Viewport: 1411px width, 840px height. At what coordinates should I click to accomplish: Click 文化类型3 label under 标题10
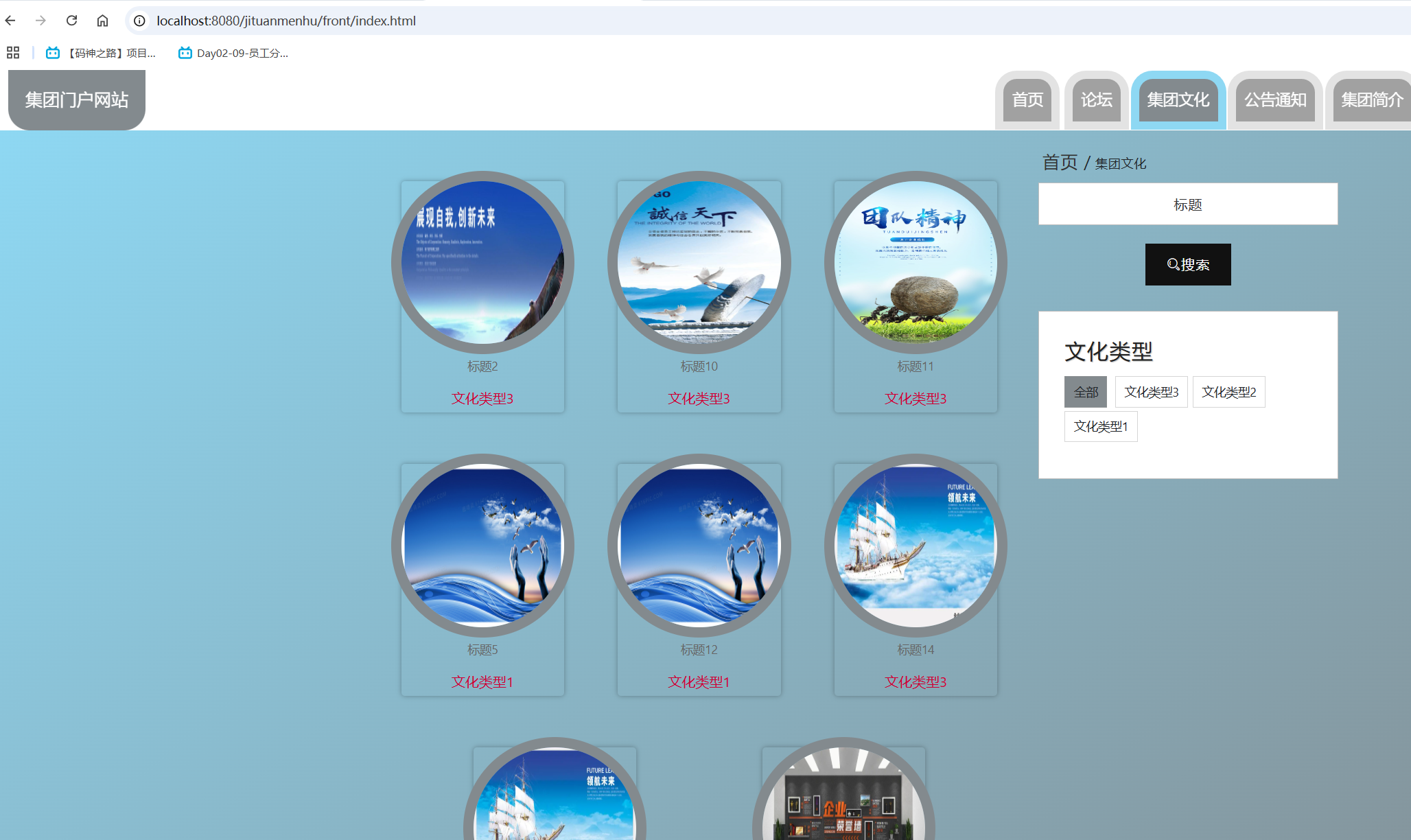coord(699,399)
